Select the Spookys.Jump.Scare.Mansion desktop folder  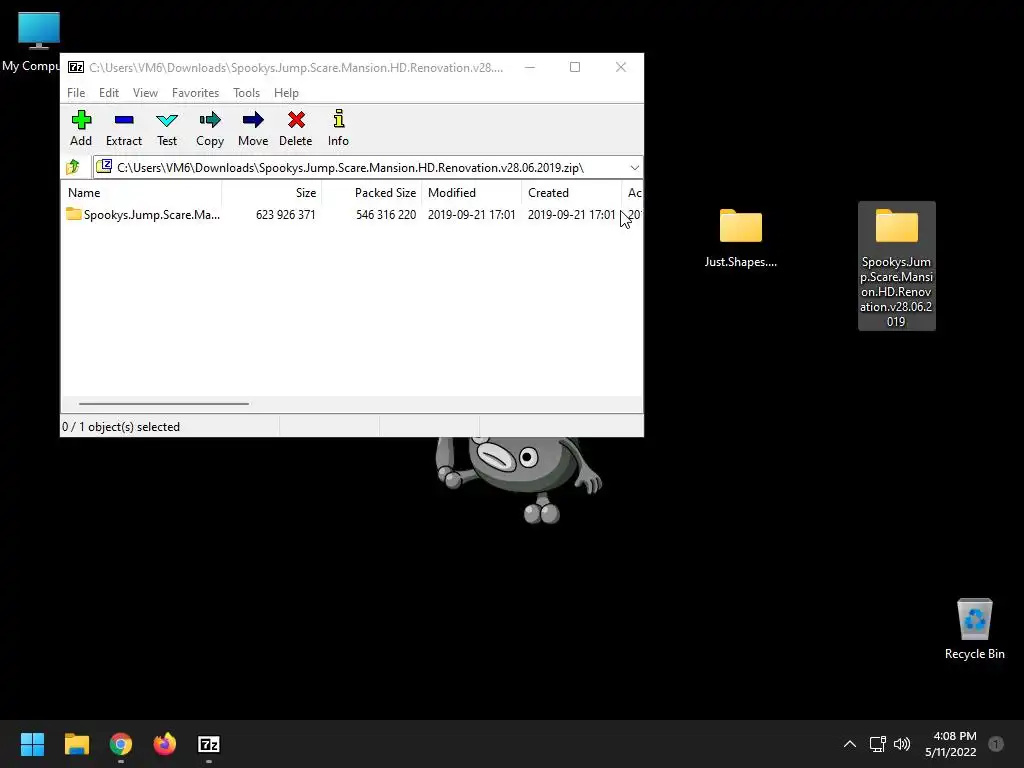(x=897, y=266)
